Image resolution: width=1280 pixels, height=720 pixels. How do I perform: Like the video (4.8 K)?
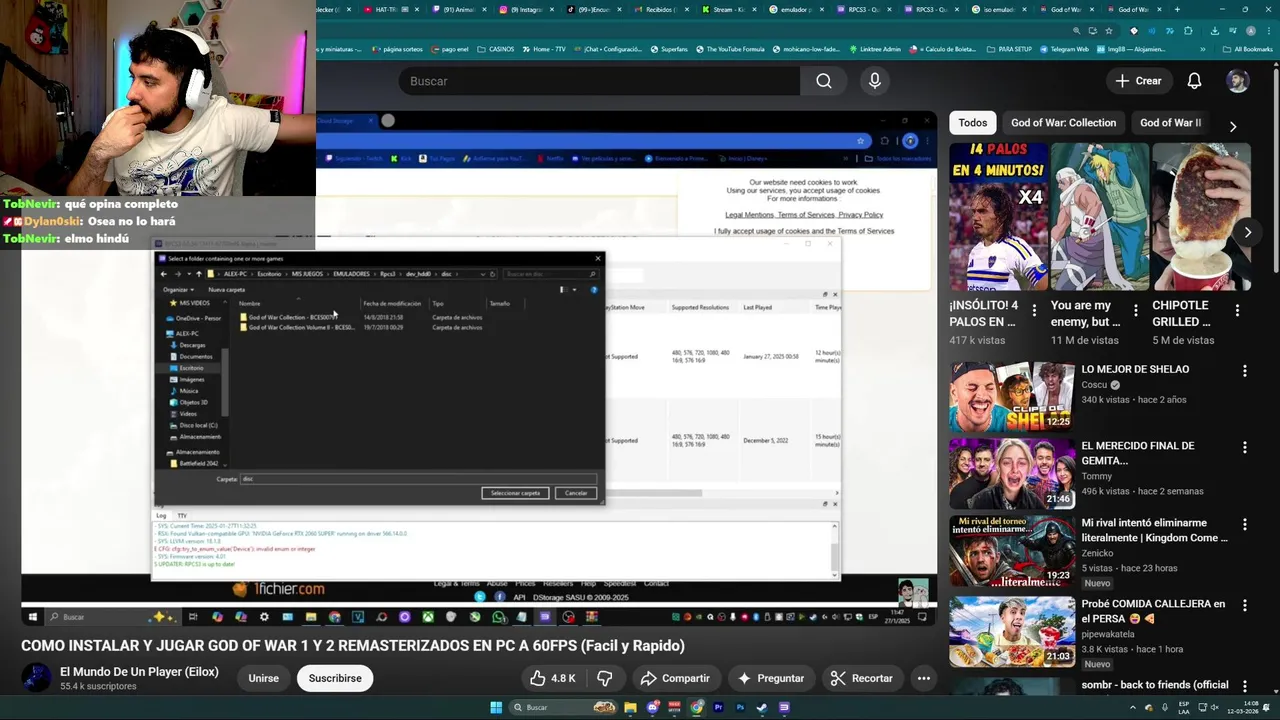click(x=553, y=678)
